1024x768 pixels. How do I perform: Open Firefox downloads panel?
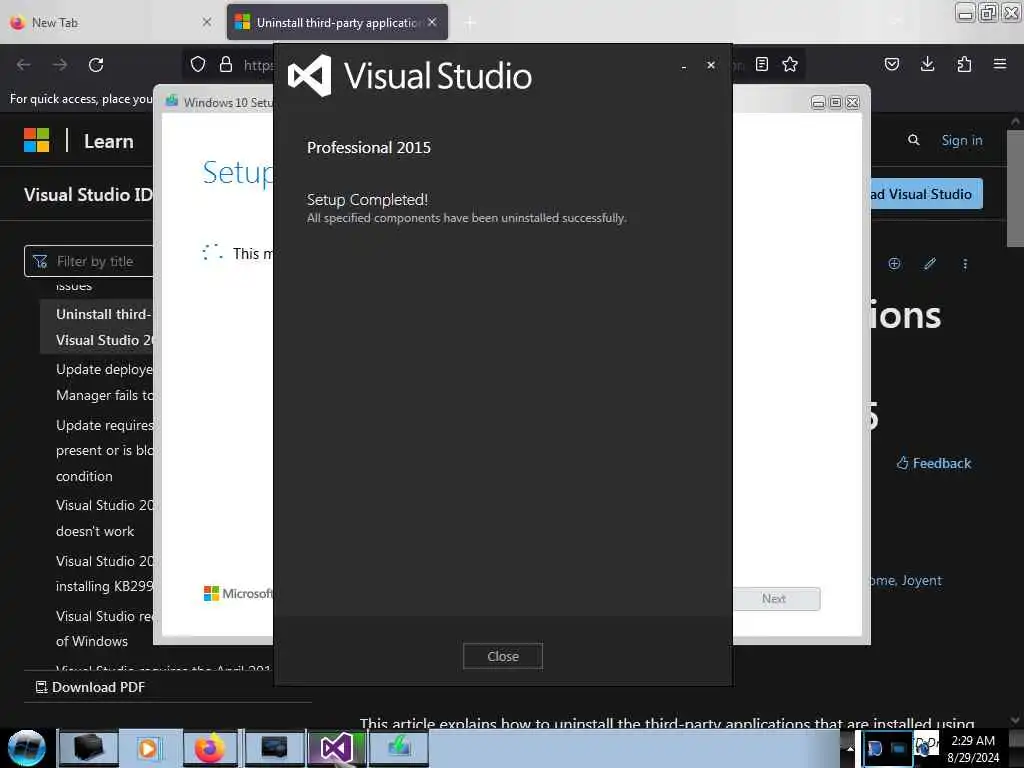[927, 64]
